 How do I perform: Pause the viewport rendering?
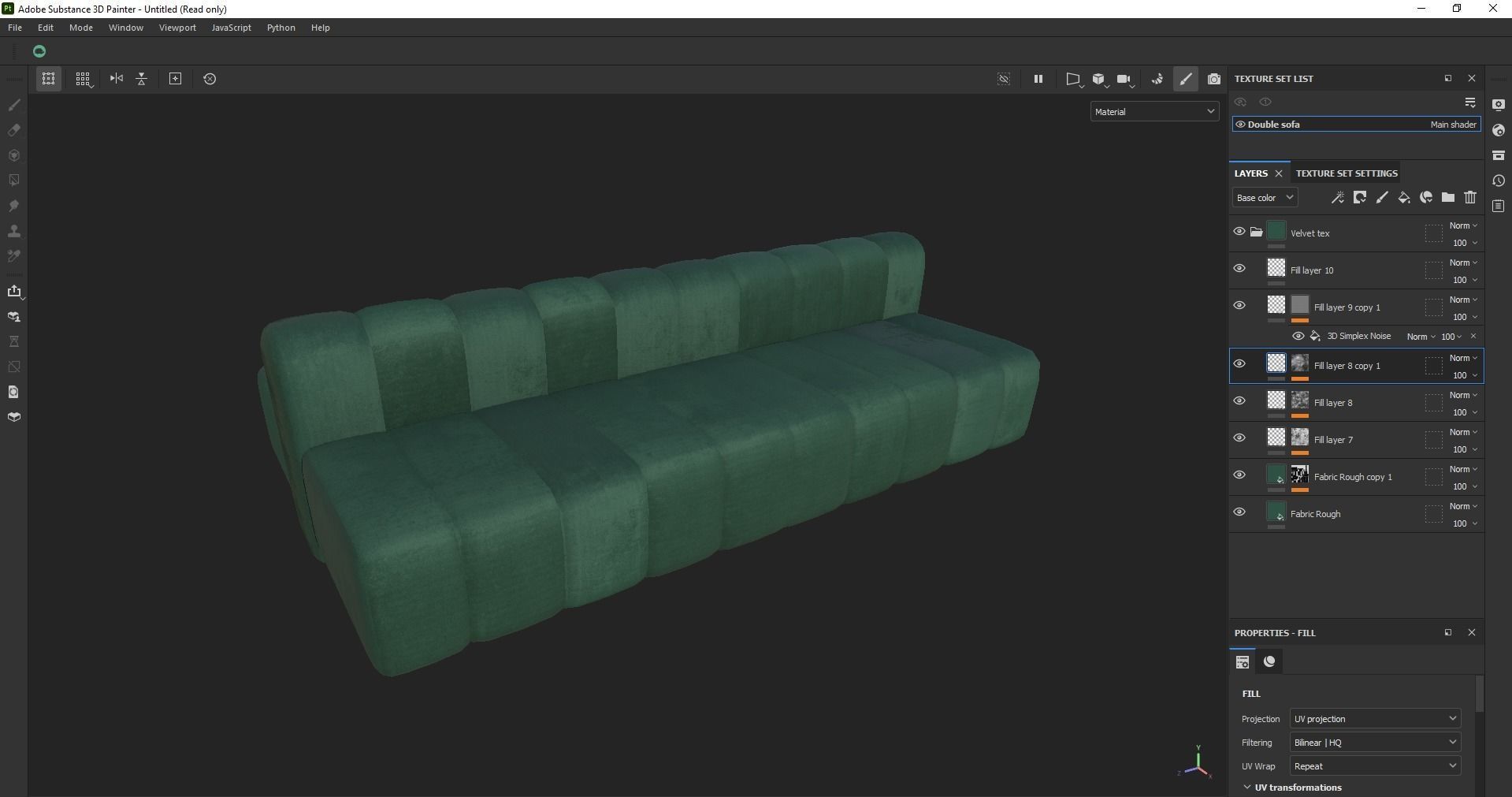(1038, 79)
